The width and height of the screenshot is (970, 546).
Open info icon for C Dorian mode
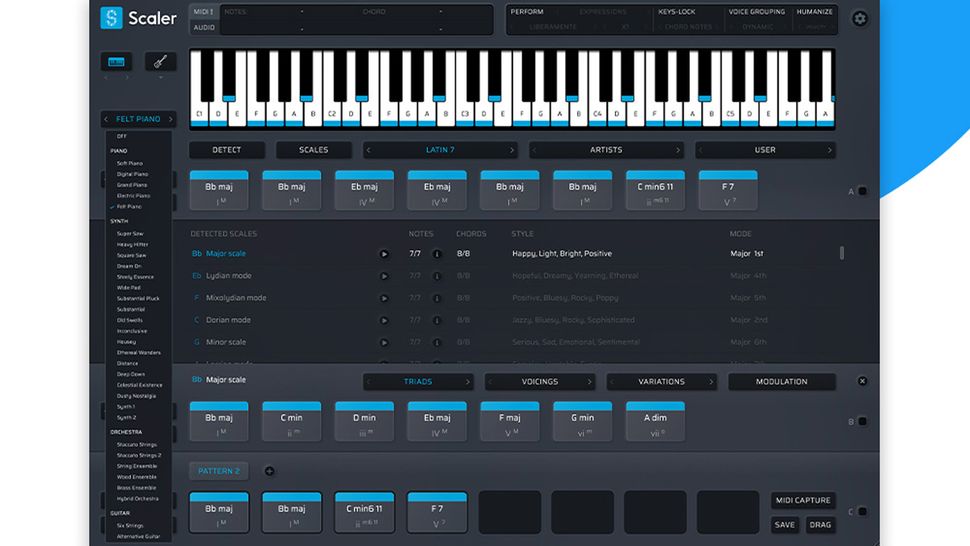click(437, 320)
